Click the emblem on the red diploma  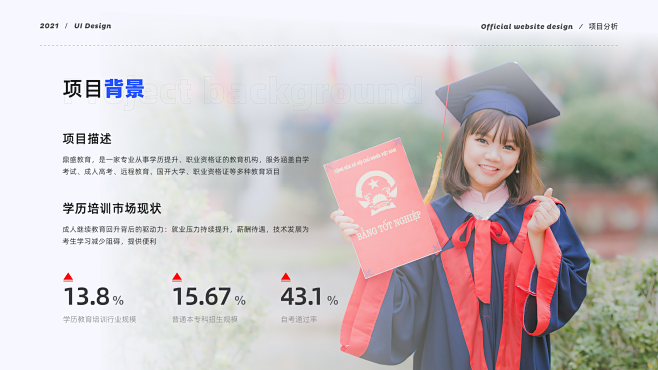pos(376,193)
